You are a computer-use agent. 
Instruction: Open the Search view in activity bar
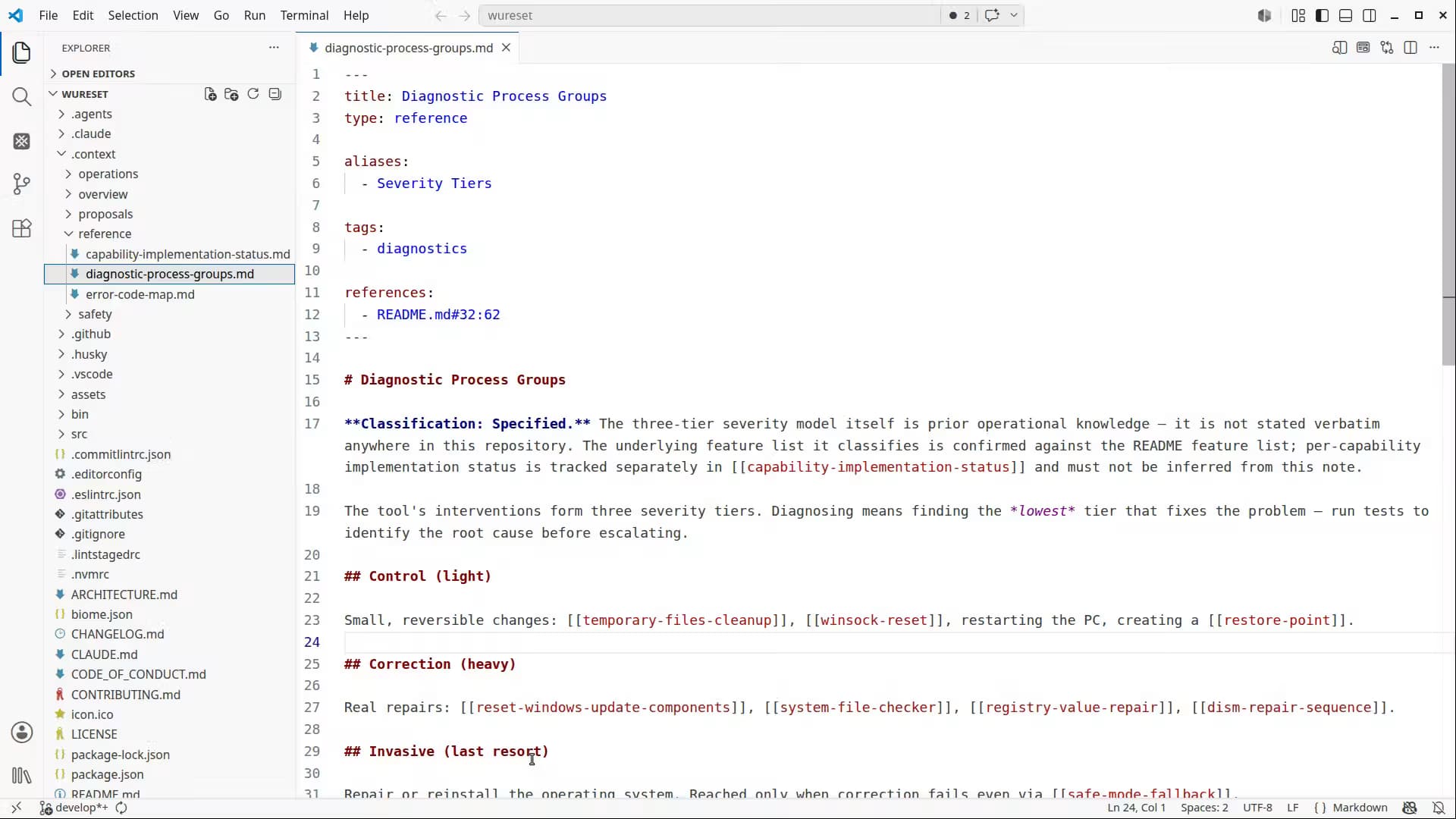click(22, 96)
